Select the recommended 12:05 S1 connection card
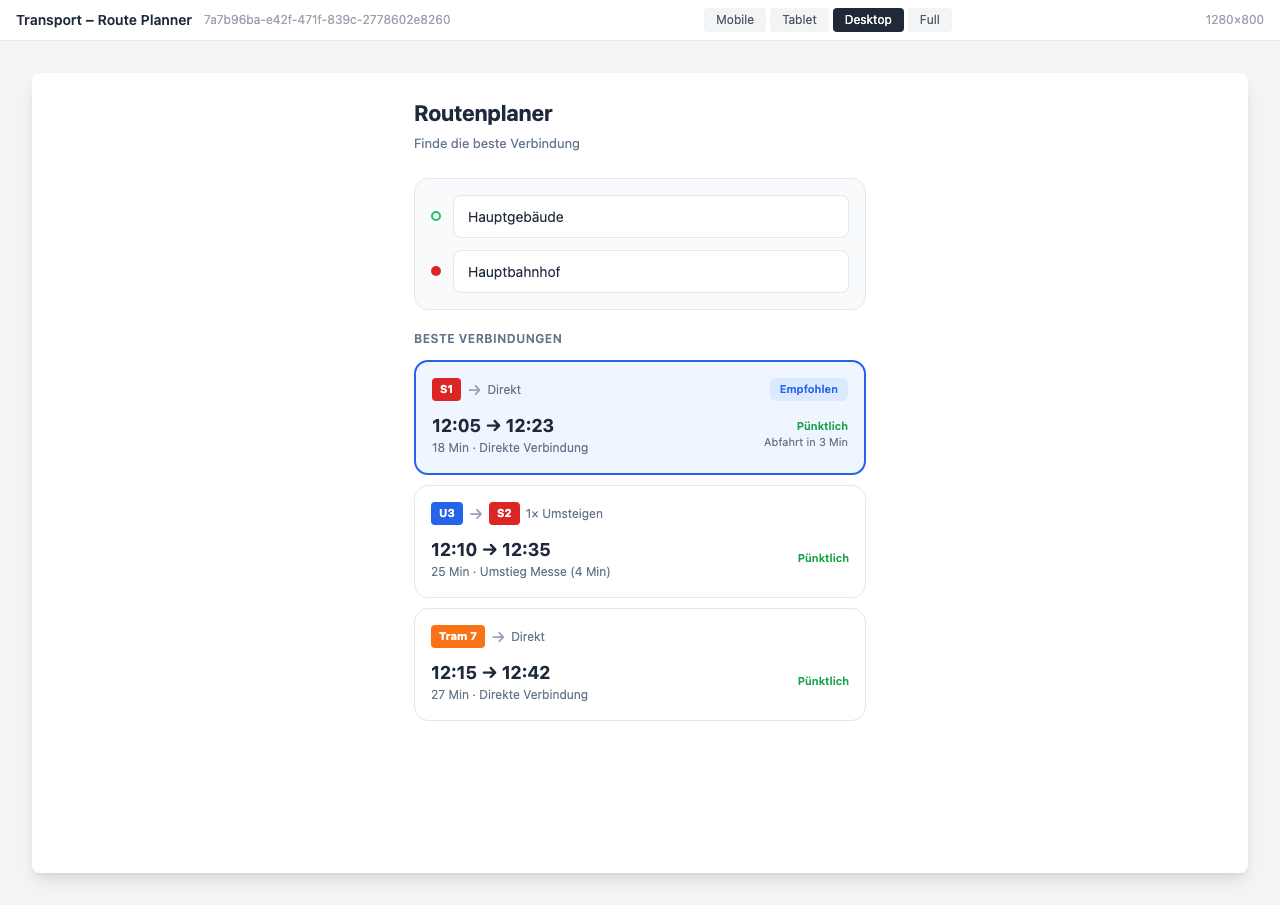 point(639,417)
